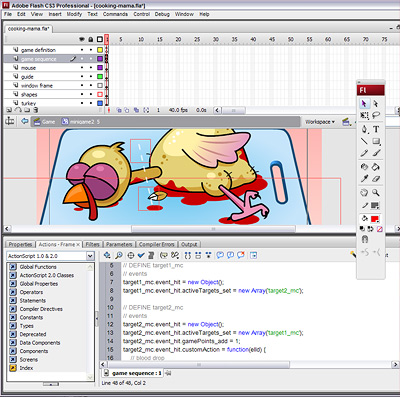
Task: Open the ActionScript 1.0 & 2.0 dropdown
Action: click(50, 256)
